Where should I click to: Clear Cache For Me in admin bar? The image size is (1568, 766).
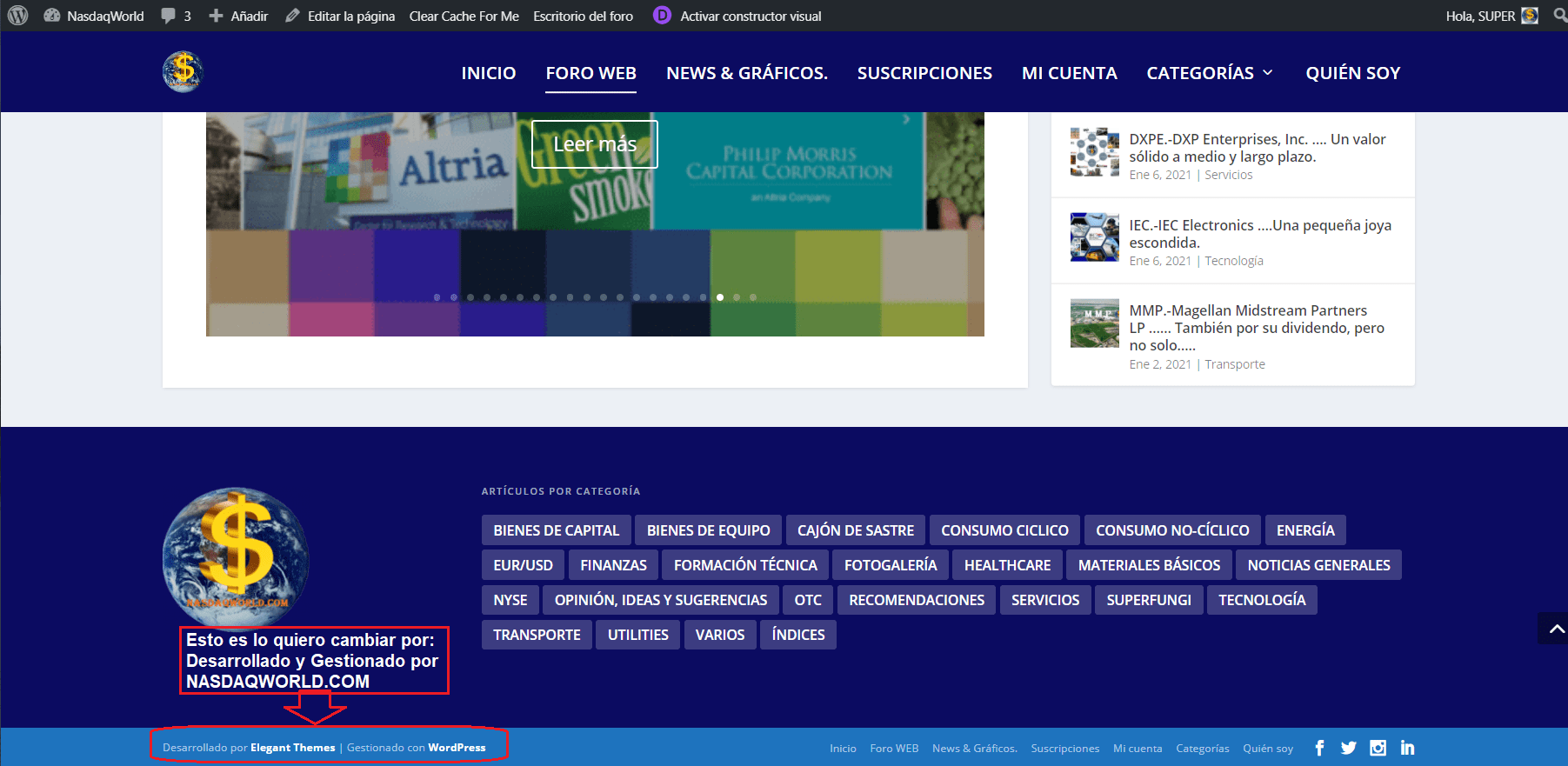coord(464,16)
